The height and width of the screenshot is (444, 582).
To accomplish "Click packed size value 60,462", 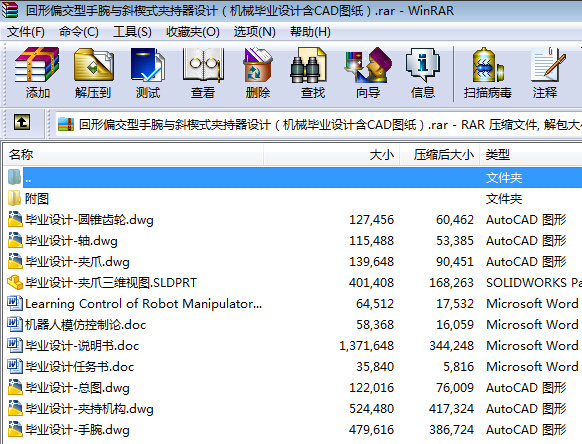I will tap(455, 220).
